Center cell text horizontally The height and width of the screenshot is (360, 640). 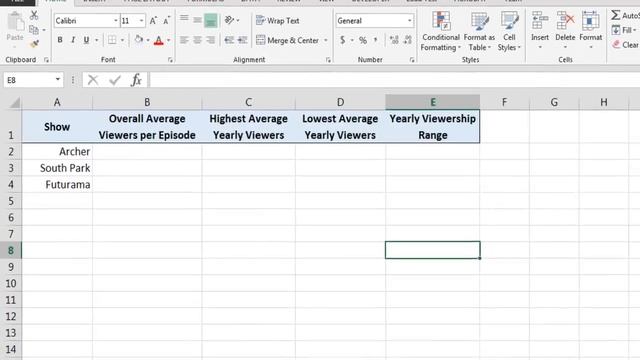[198, 40]
